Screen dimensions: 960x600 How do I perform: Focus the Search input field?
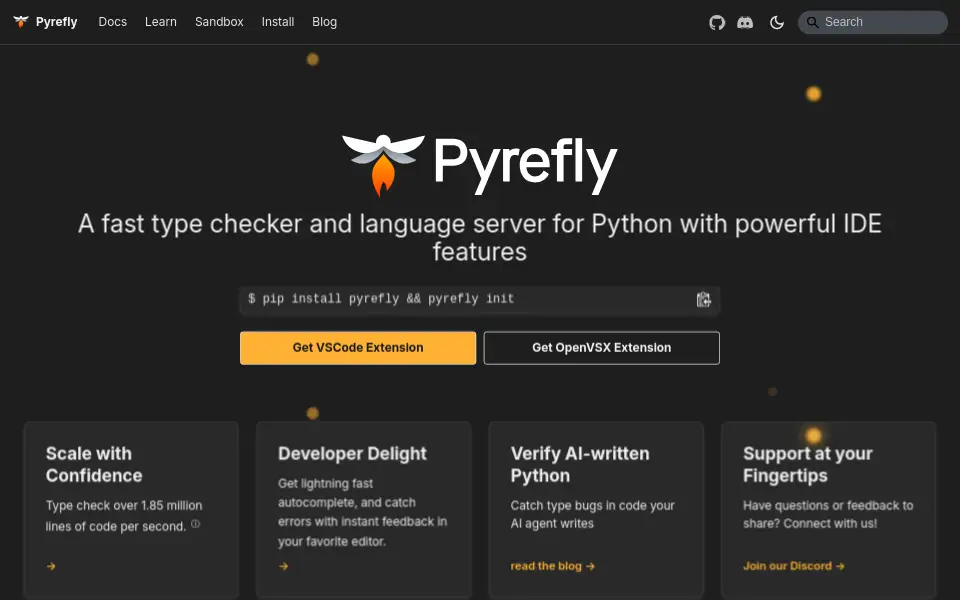872,22
